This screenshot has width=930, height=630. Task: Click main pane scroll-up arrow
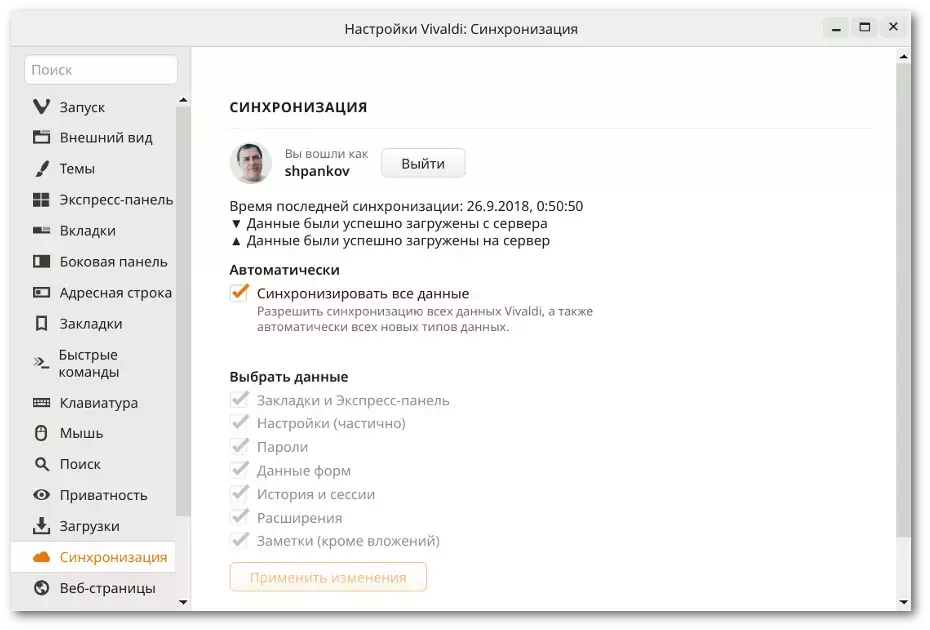[903, 56]
